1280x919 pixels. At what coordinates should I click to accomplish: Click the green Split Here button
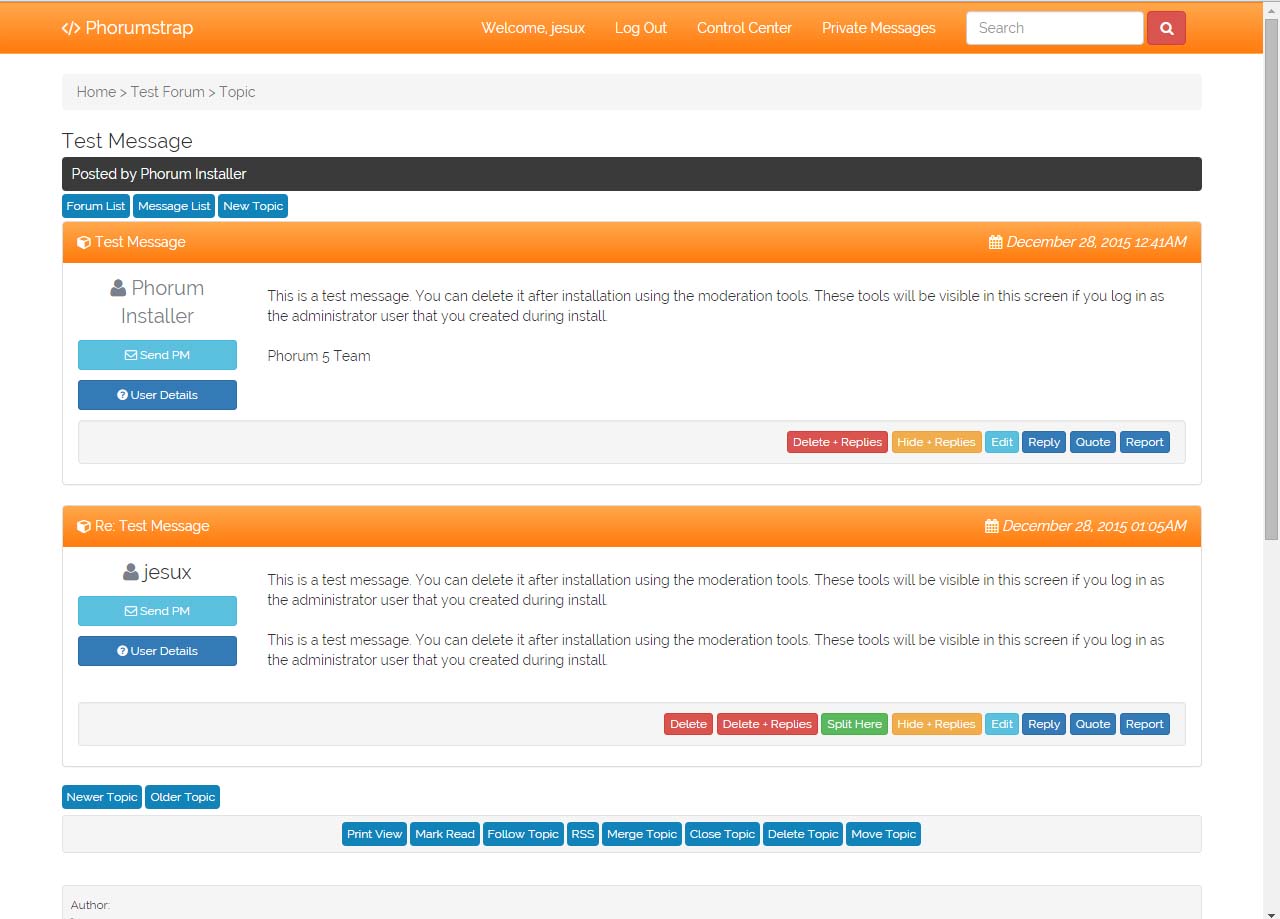pos(855,724)
